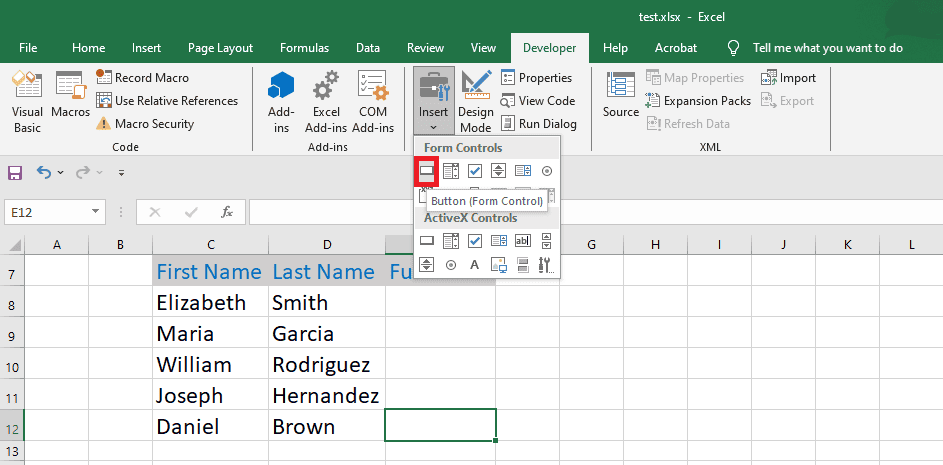This screenshot has width=943, height=465.
Task: Switch to the Formulas tab
Action: pos(304,48)
